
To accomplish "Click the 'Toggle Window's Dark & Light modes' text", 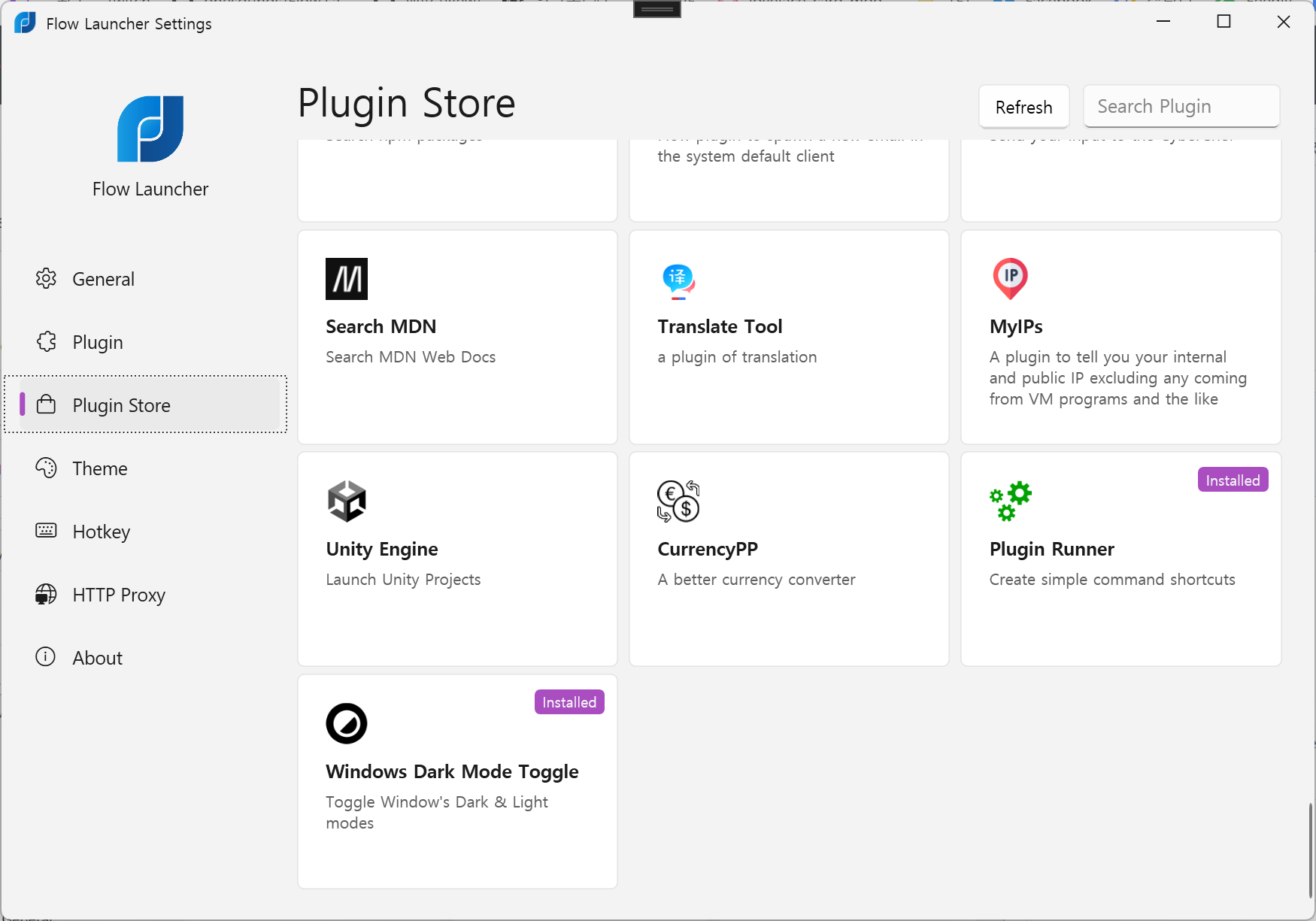I will tap(437, 813).
